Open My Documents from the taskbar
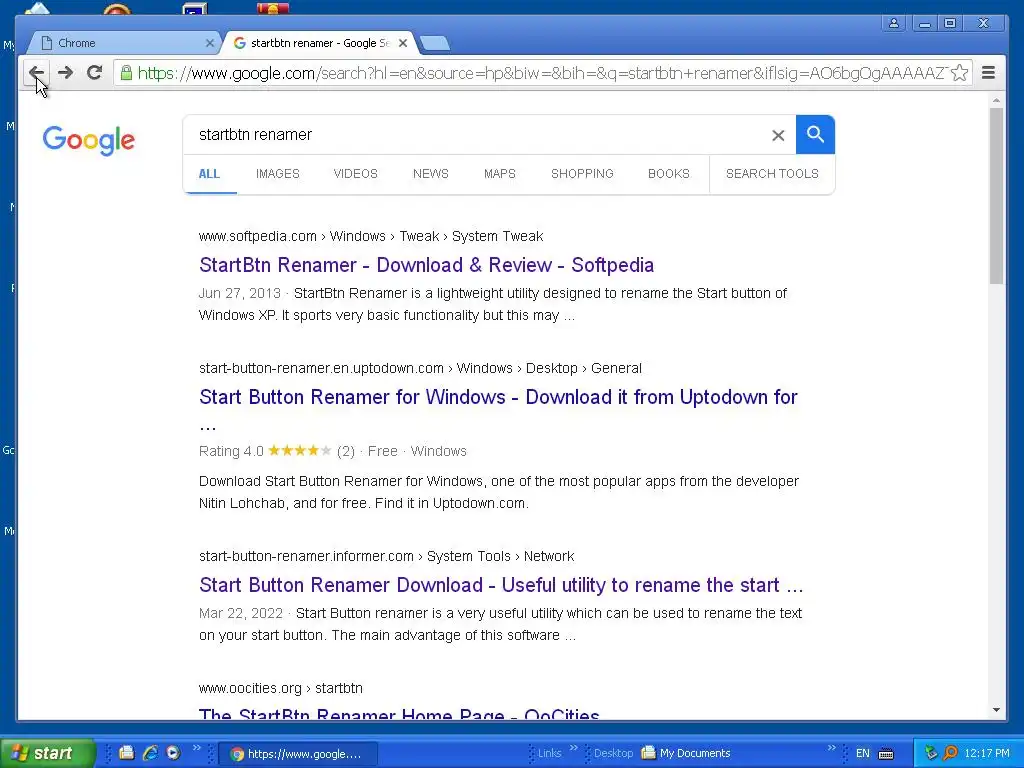Viewport: 1024px width, 768px height. pos(686,753)
